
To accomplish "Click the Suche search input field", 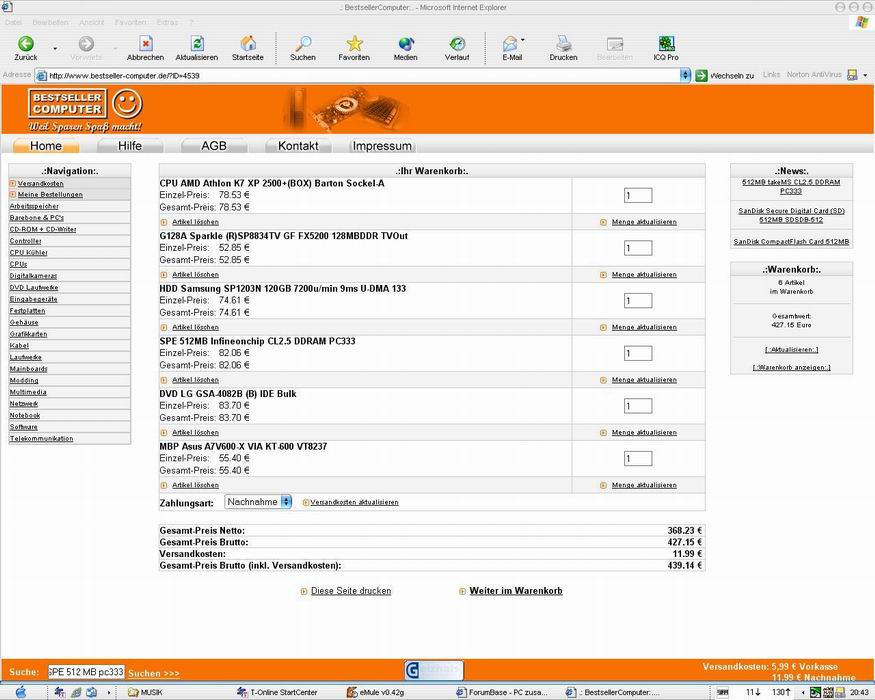I will (x=85, y=672).
